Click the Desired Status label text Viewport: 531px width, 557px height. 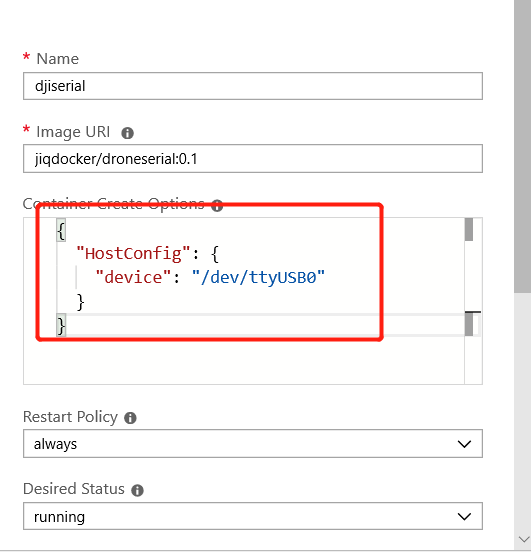point(74,489)
